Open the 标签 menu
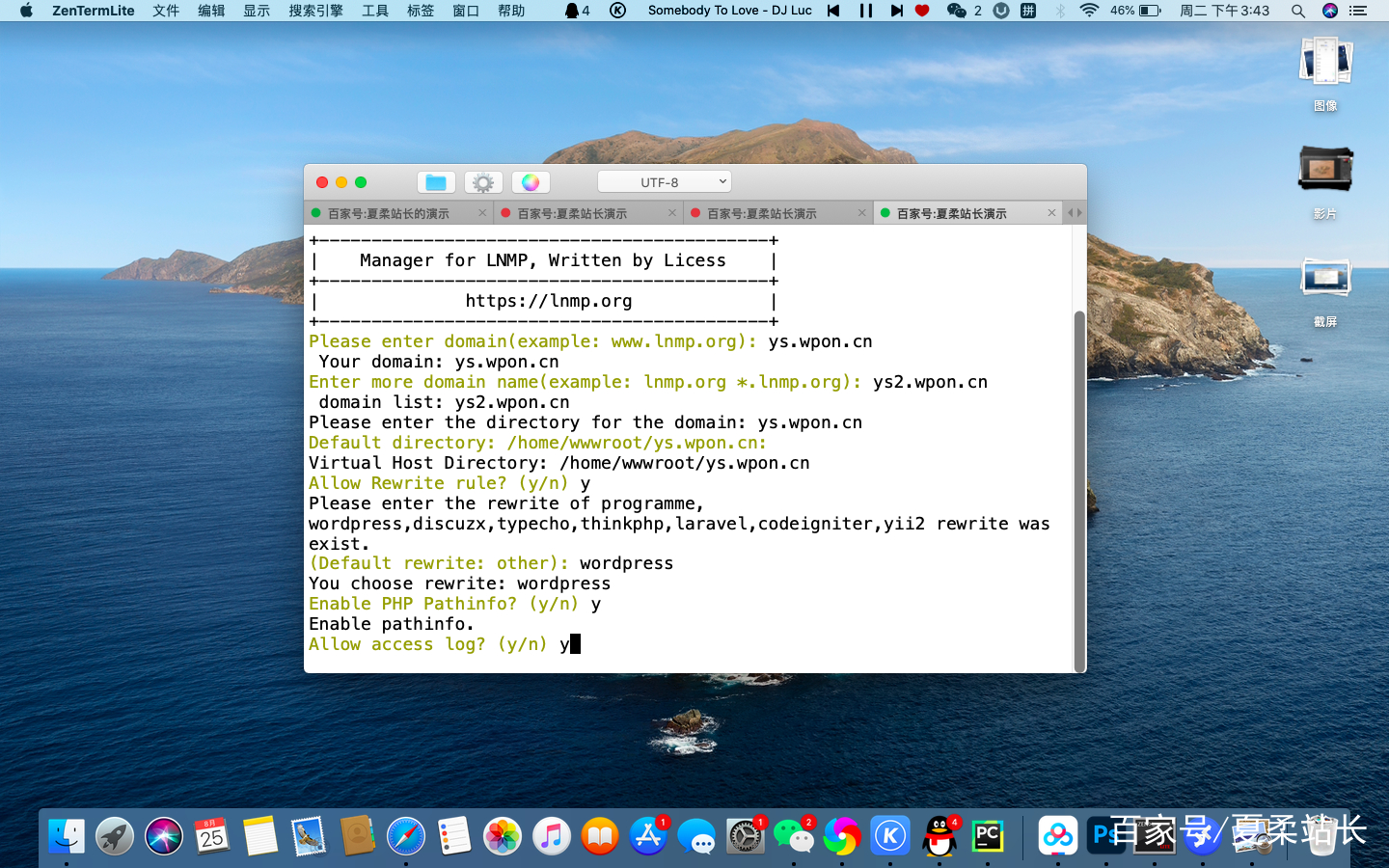 click(421, 11)
